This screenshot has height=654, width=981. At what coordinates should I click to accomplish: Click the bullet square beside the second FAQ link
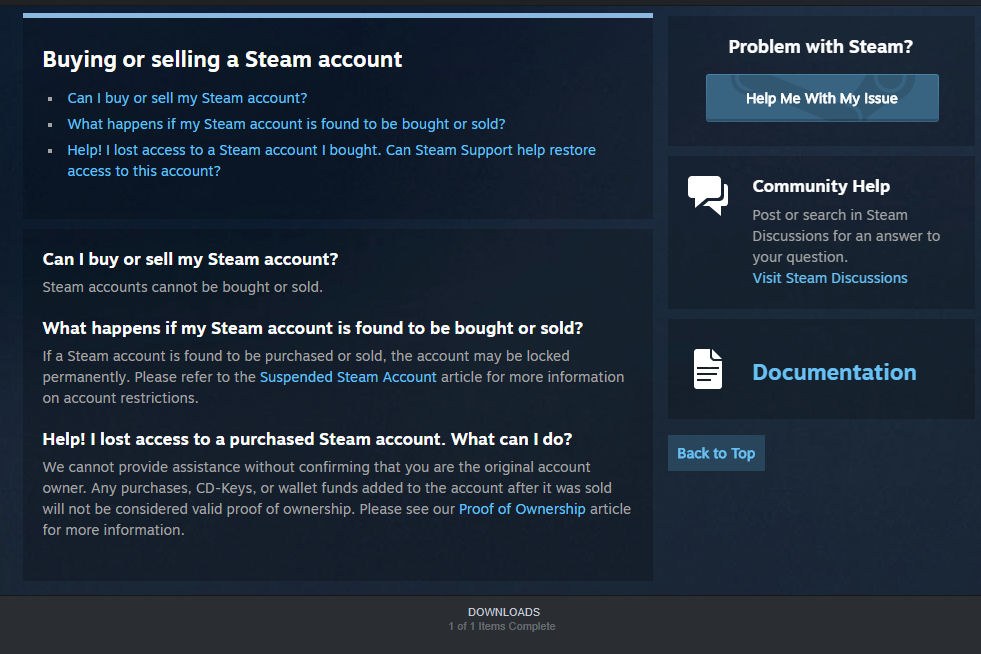[x=48, y=124]
